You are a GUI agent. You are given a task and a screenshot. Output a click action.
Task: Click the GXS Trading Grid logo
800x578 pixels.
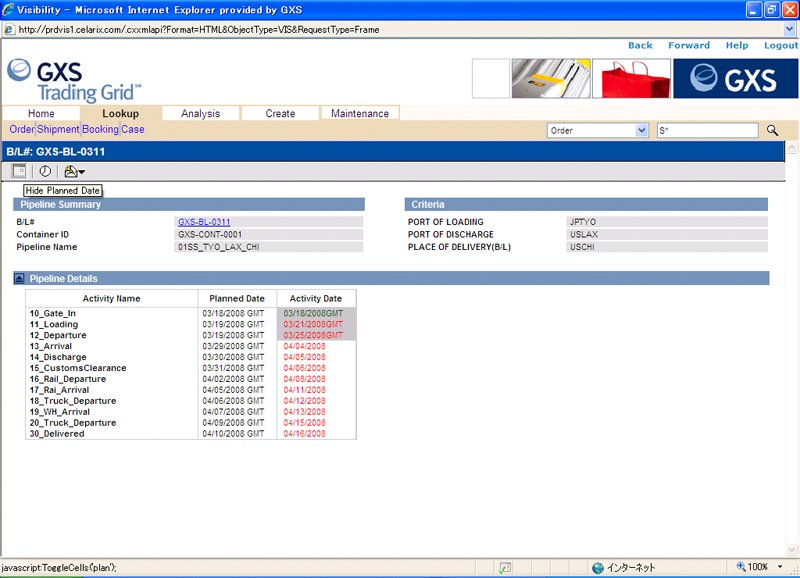point(74,80)
